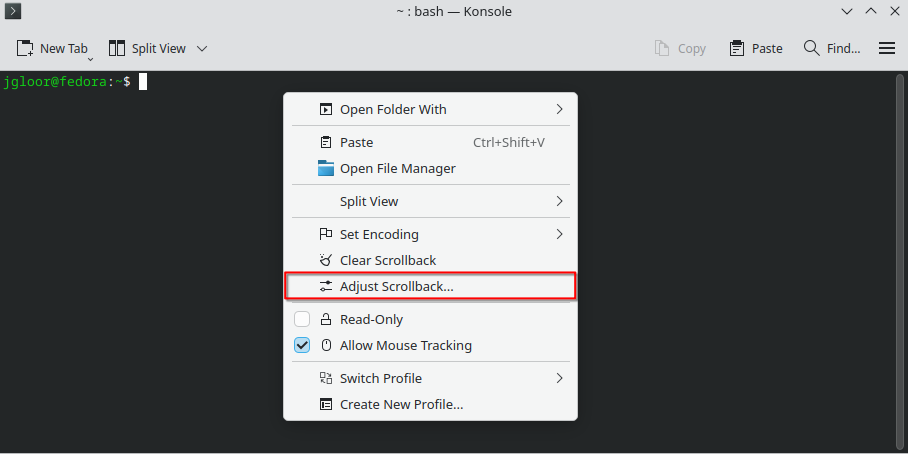
Task: Click the Konsole terminal icon in title bar
Action: point(13,12)
